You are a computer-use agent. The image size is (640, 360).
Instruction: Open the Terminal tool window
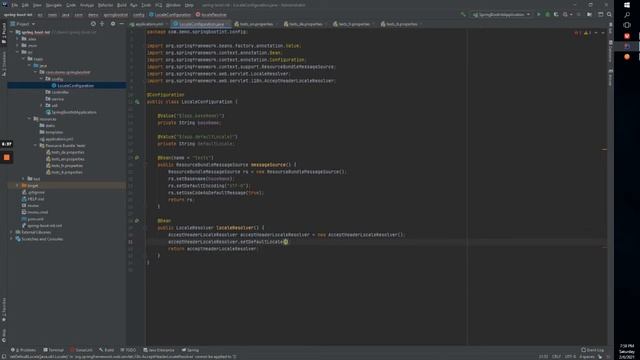[53, 350]
